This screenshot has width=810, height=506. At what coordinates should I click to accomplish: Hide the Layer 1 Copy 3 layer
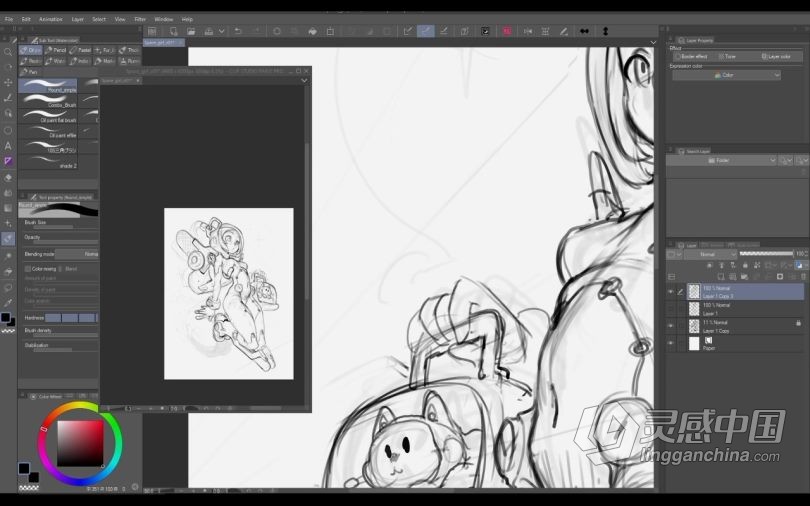[x=671, y=292]
